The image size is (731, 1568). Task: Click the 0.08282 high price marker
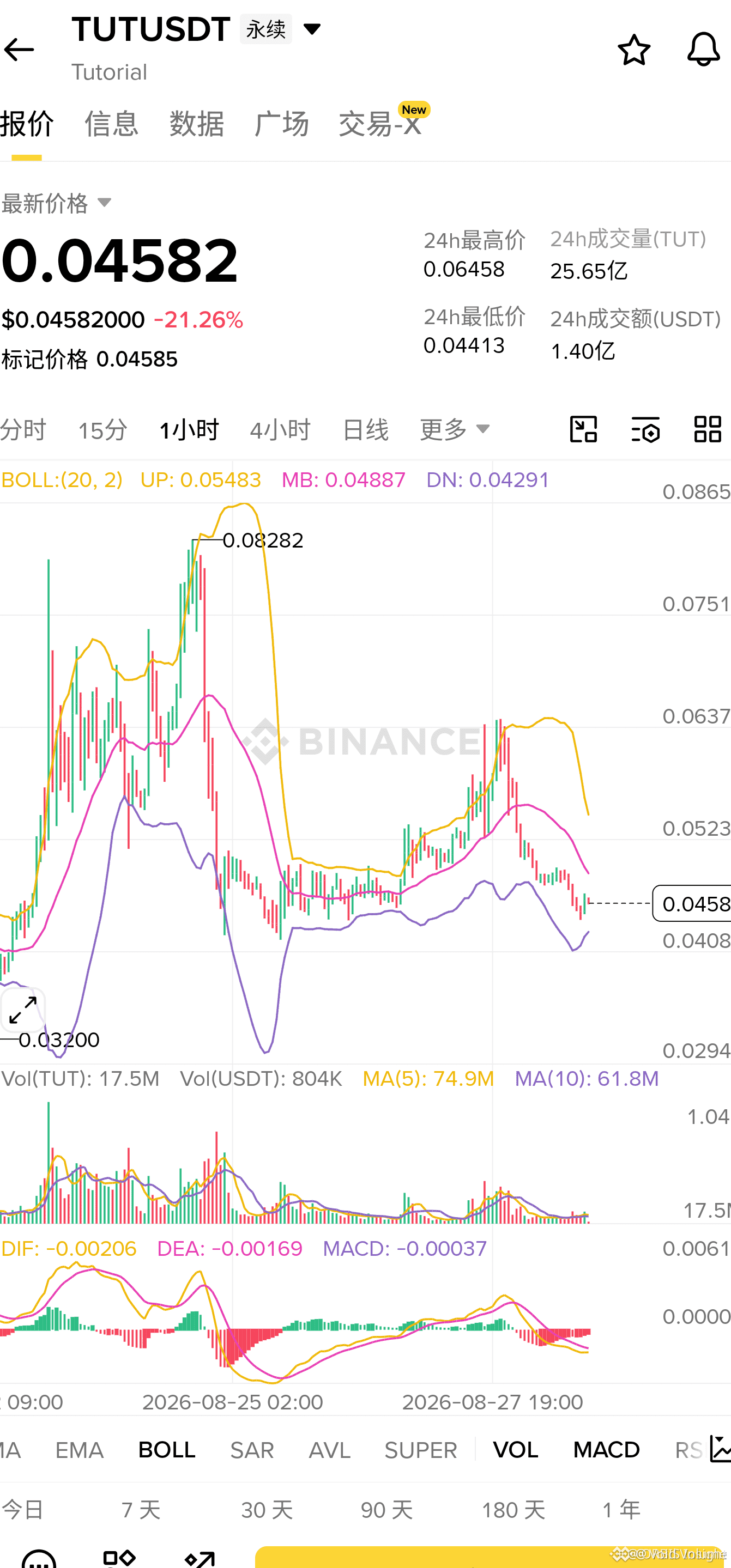point(263,540)
